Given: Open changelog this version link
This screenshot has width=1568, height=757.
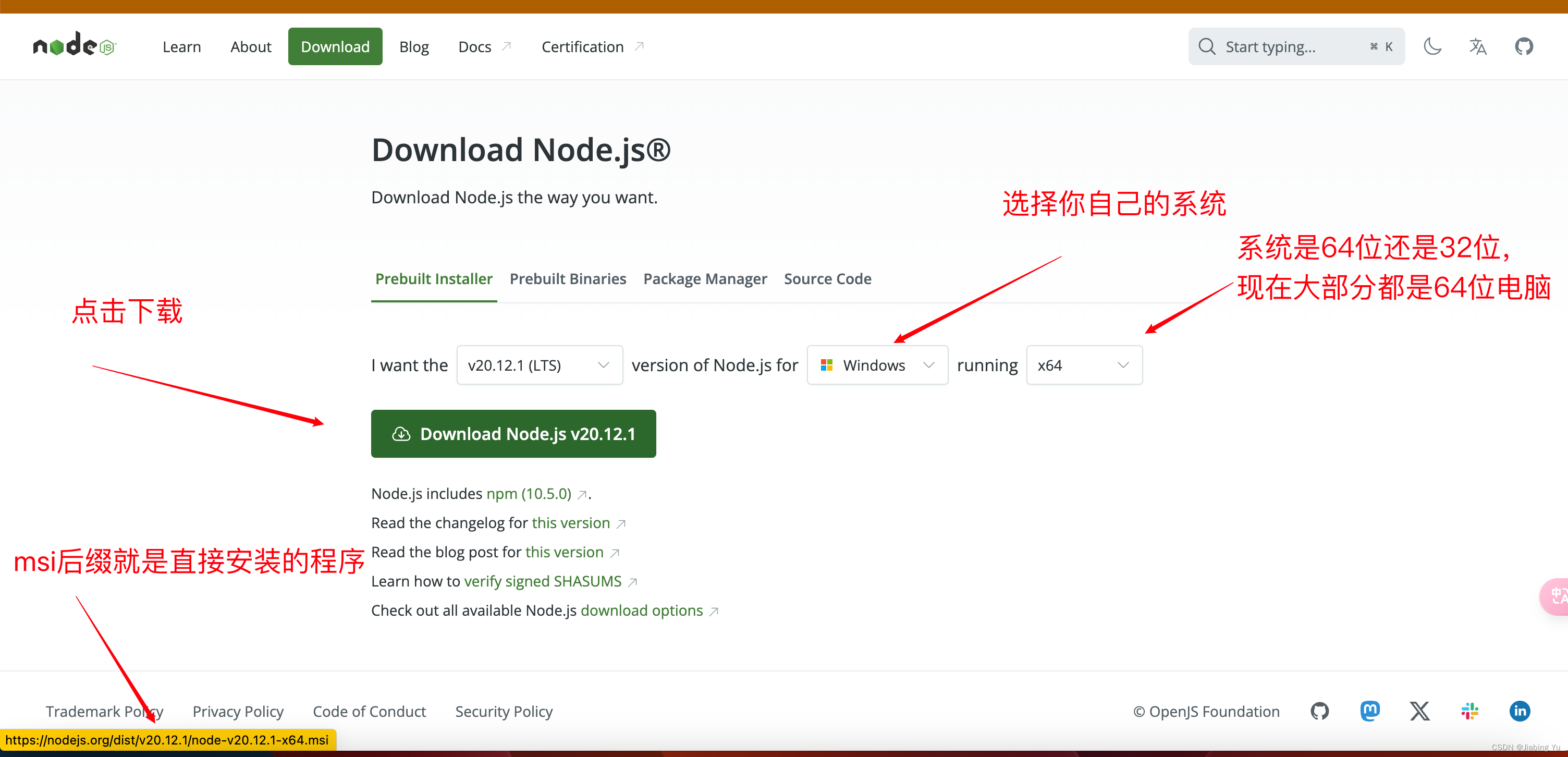Looking at the screenshot, I should click(x=570, y=522).
